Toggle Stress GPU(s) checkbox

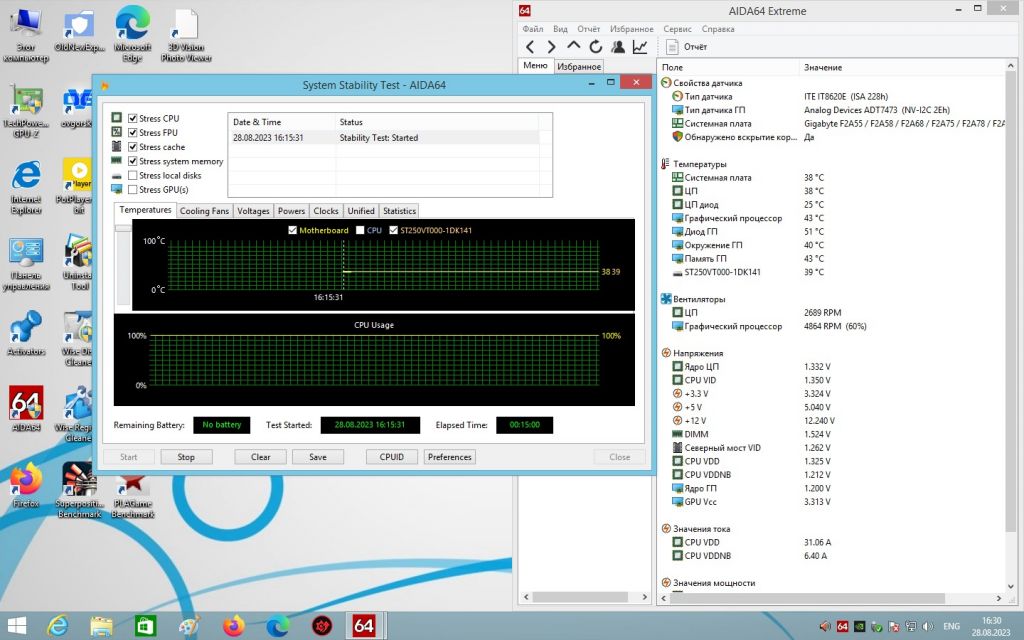click(133, 189)
